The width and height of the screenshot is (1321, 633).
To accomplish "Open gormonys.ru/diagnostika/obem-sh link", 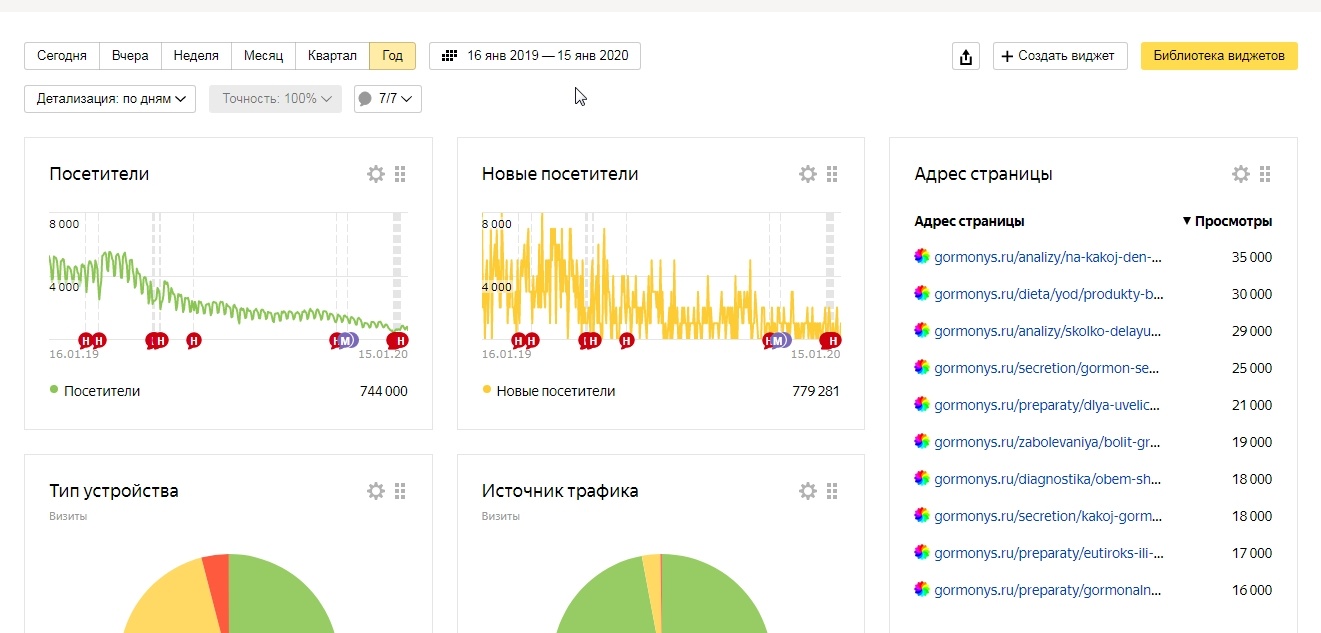I will [x=1048, y=479].
